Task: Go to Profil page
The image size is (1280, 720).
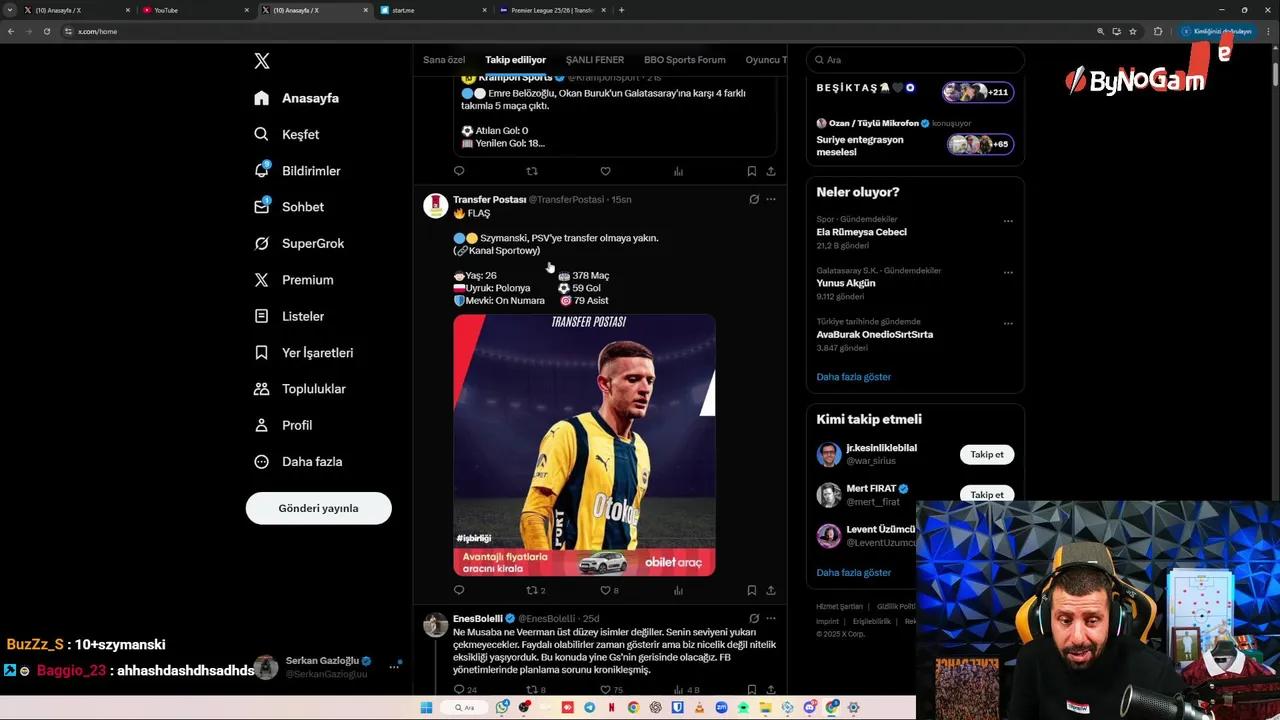Action: point(283,425)
